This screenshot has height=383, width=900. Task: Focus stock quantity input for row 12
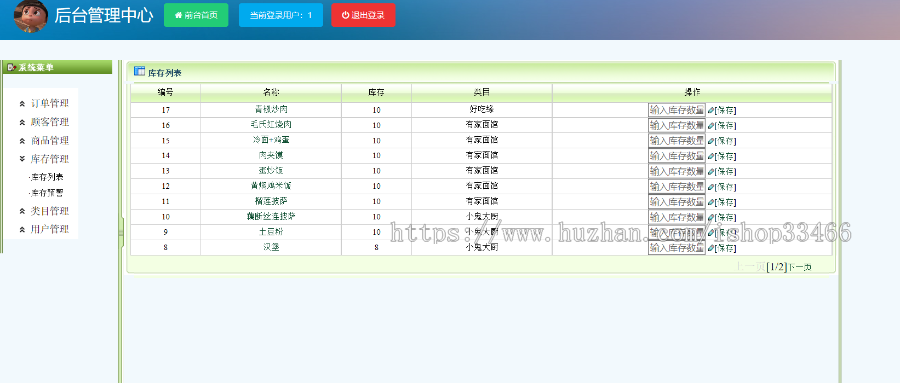[x=677, y=187]
